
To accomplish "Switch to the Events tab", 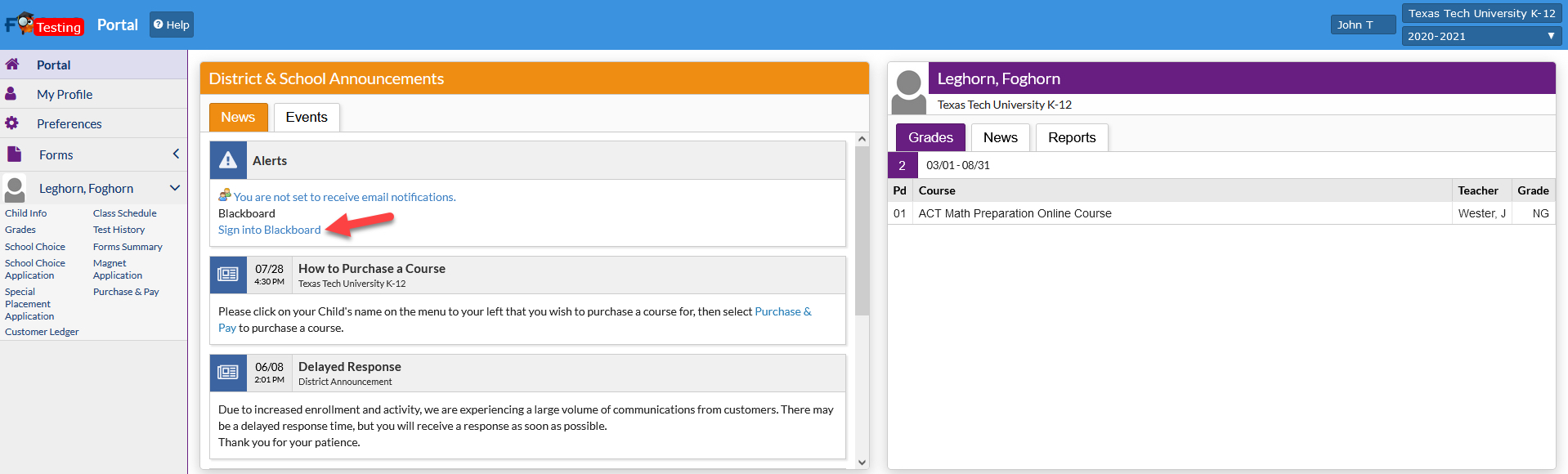I will point(307,117).
